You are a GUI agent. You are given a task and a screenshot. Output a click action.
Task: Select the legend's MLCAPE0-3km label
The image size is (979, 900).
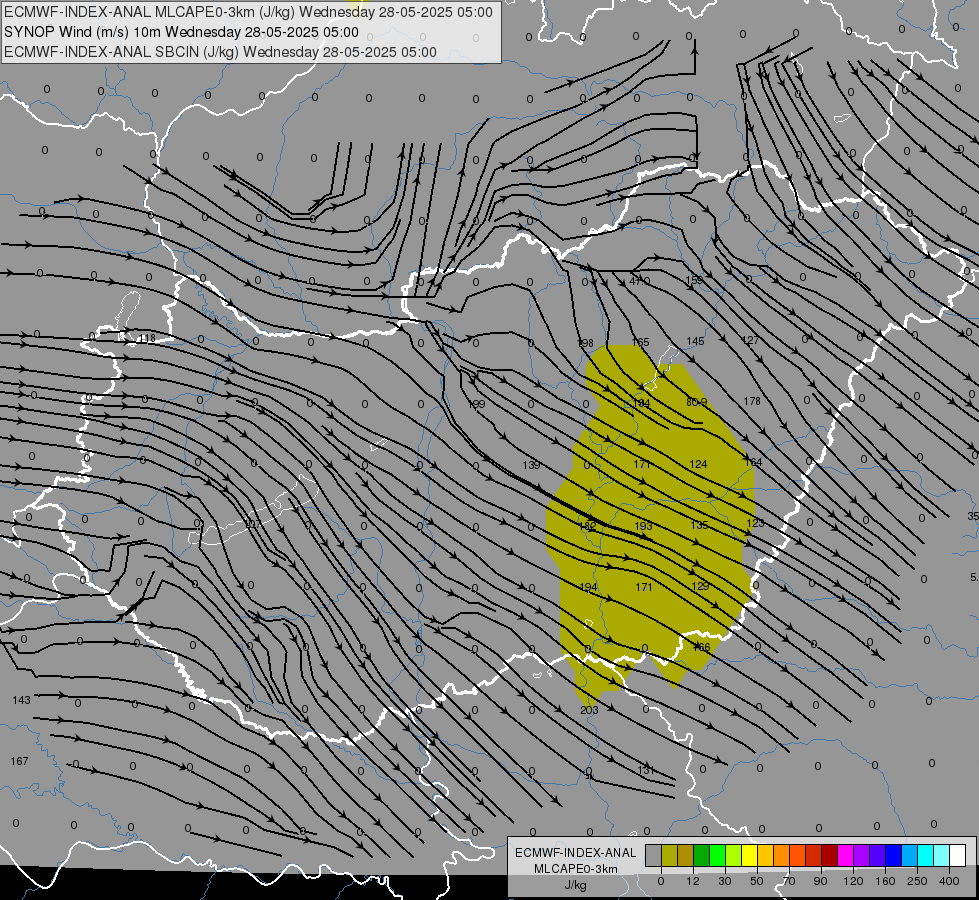pyautogui.click(x=576, y=869)
